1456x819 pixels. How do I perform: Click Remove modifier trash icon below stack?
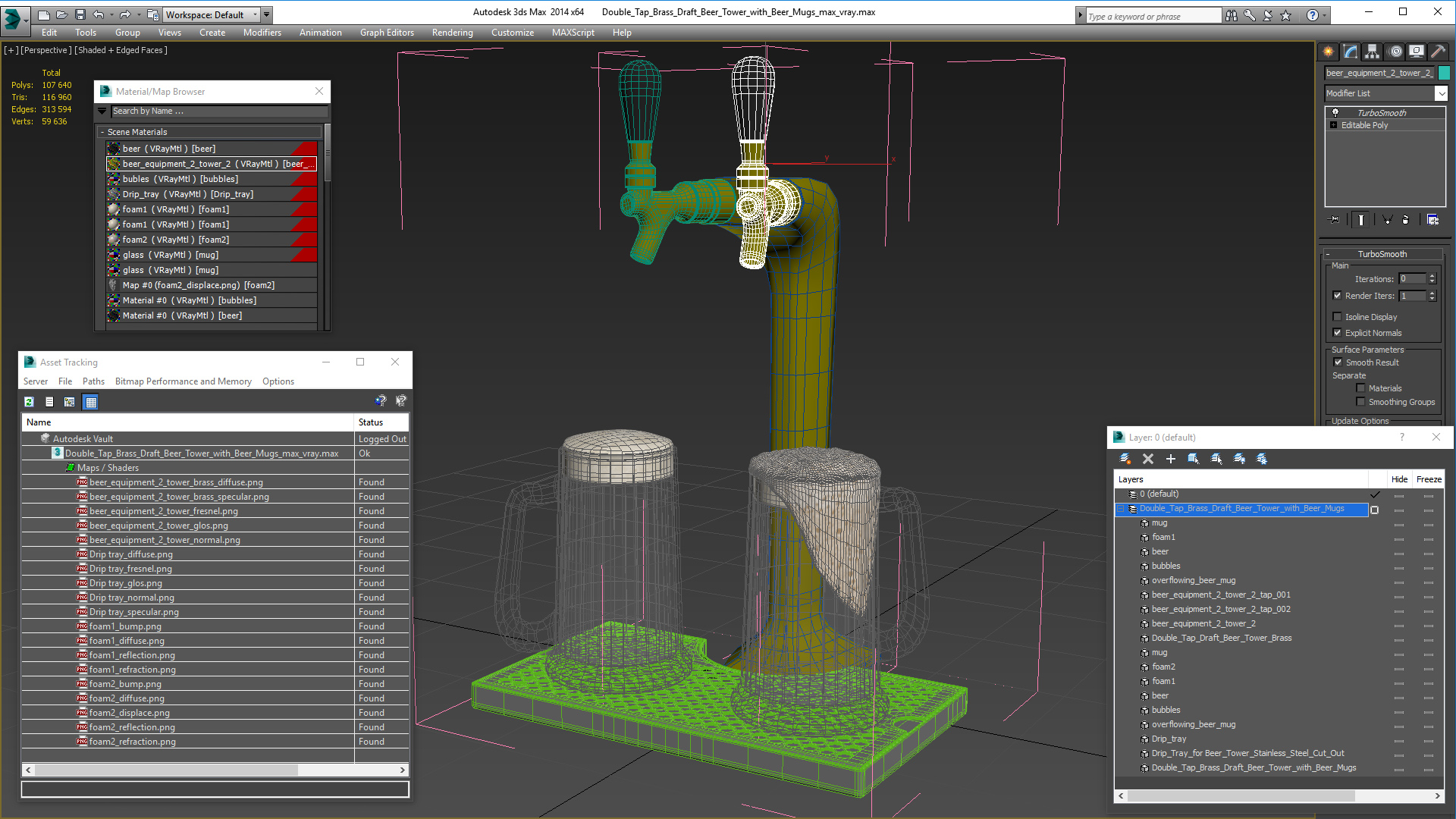point(1405,220)
